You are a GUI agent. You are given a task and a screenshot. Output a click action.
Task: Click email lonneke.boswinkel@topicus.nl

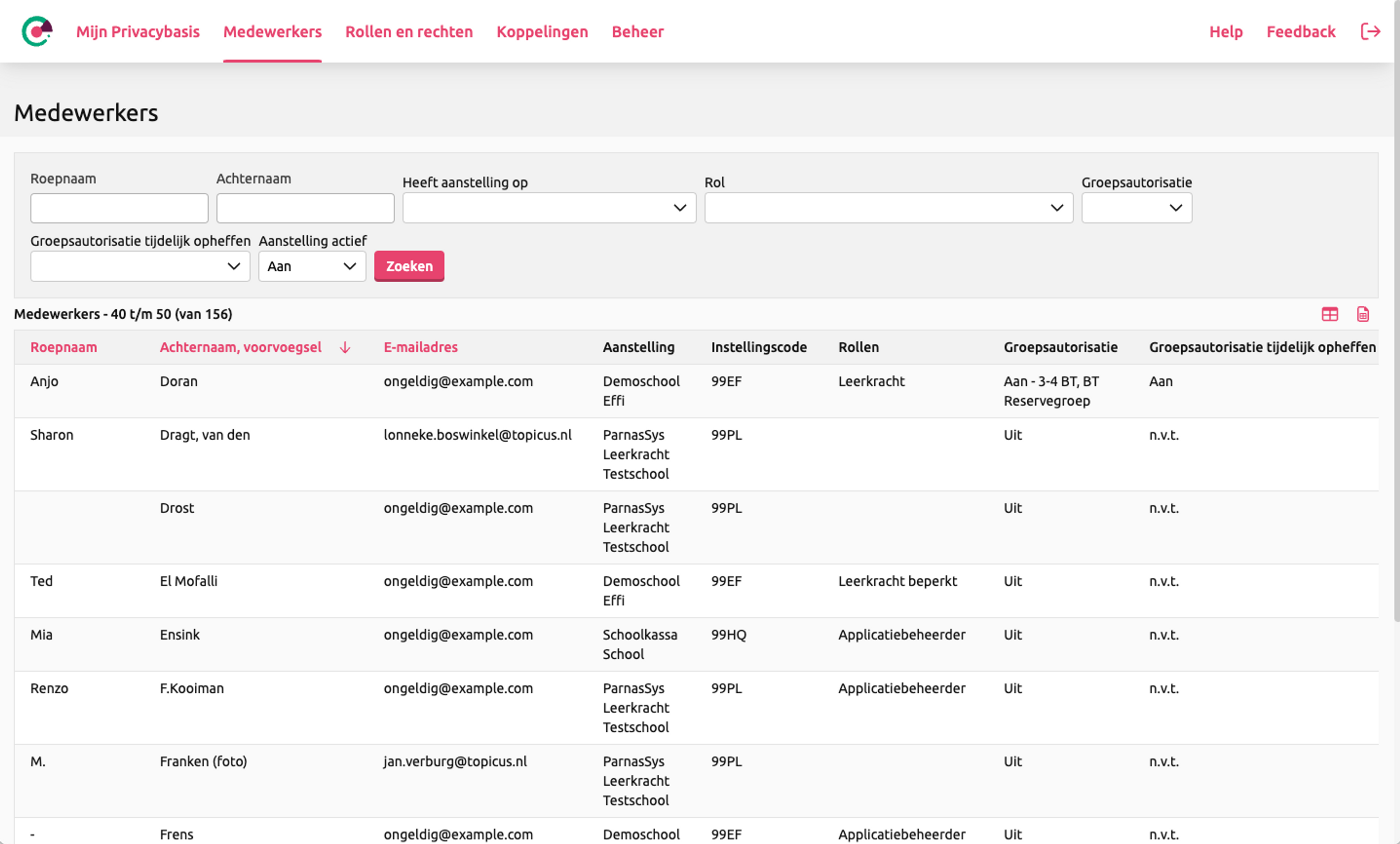[x=477, y=435]
